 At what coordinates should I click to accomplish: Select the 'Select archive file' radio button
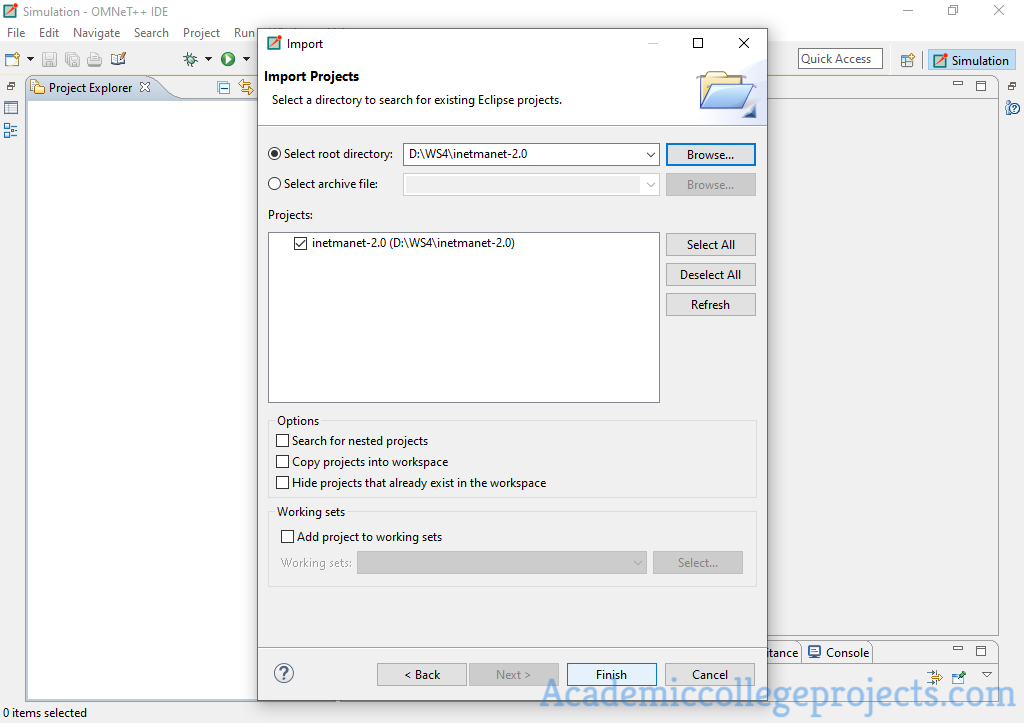[275, 184]
